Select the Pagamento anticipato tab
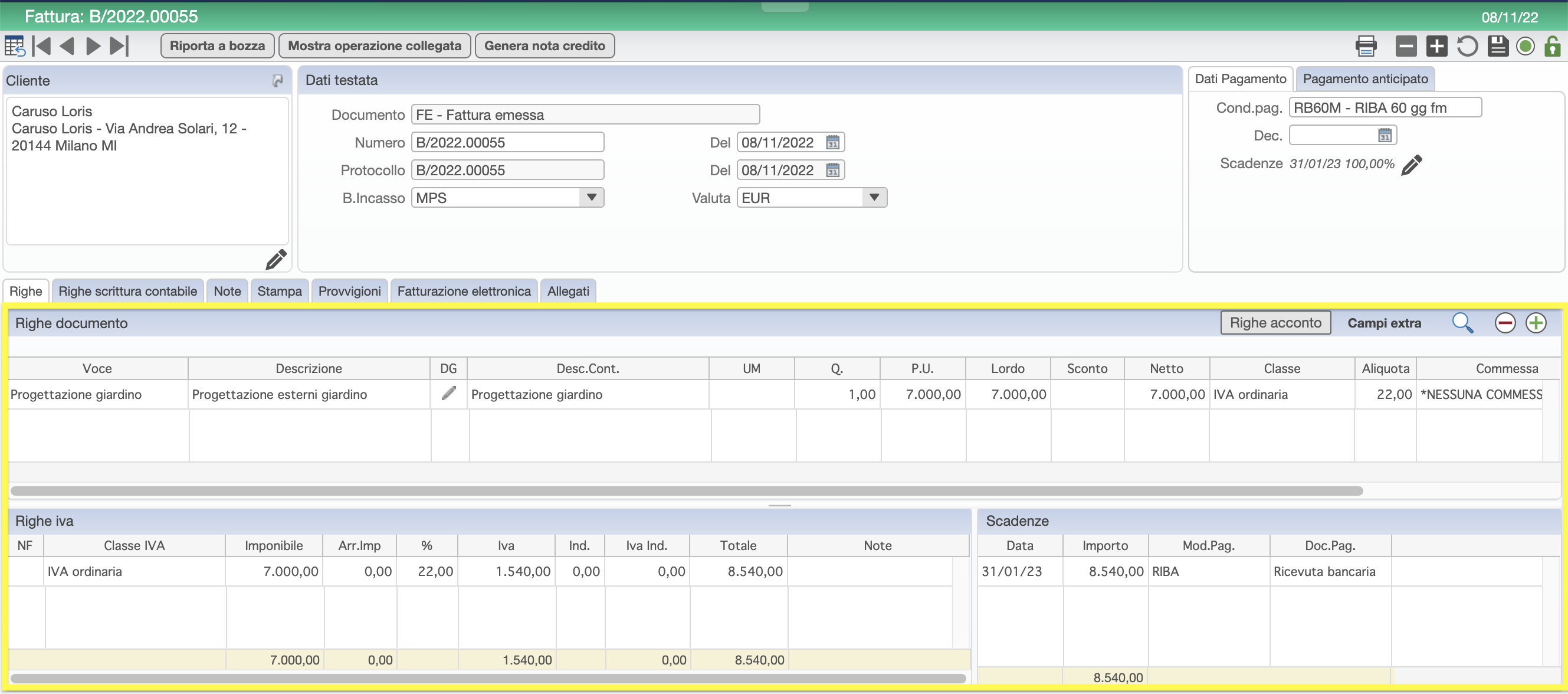The image size is (1568, 694). 1365,79
